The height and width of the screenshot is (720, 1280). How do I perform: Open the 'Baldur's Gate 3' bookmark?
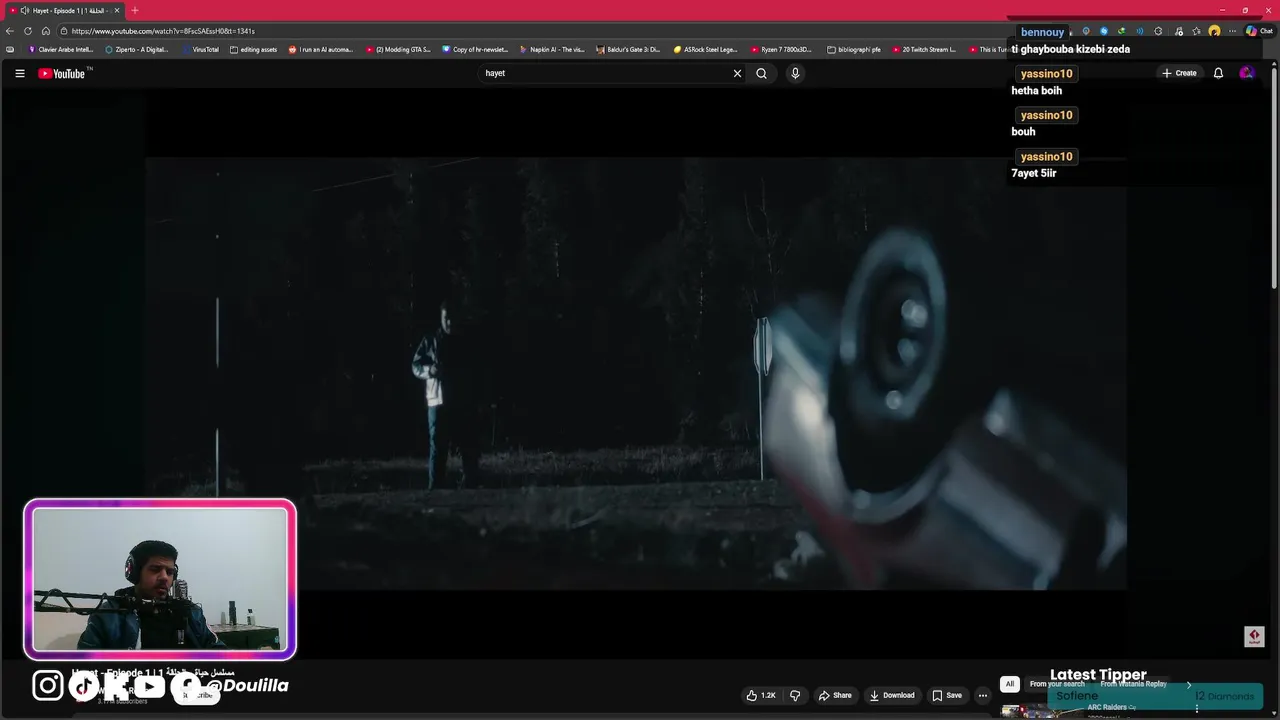pyautogui.click(x=628, y=49)
